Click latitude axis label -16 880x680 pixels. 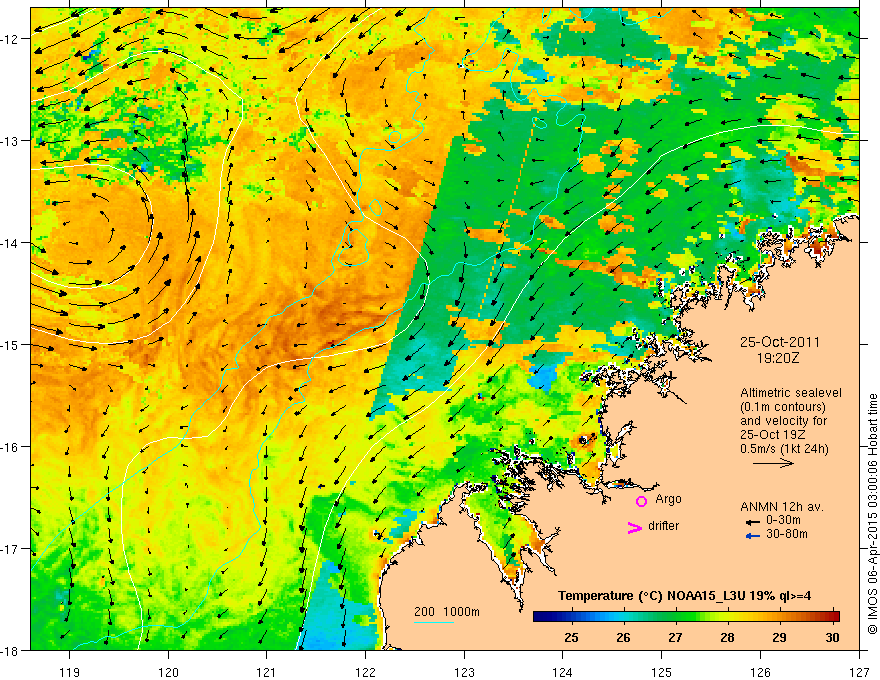click(x=10, y=447)
